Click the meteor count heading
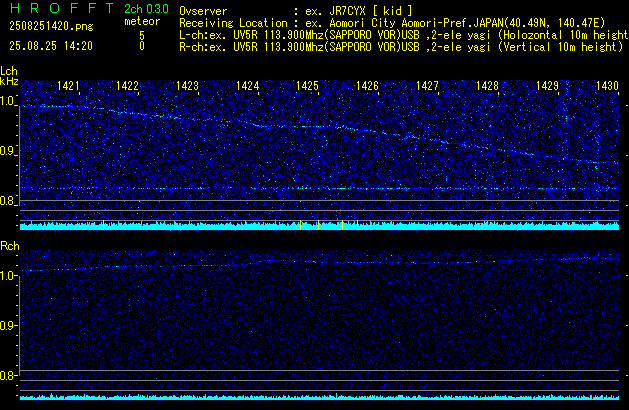The height and width of the screenshot is (410, 629). (x=142, y=21)
